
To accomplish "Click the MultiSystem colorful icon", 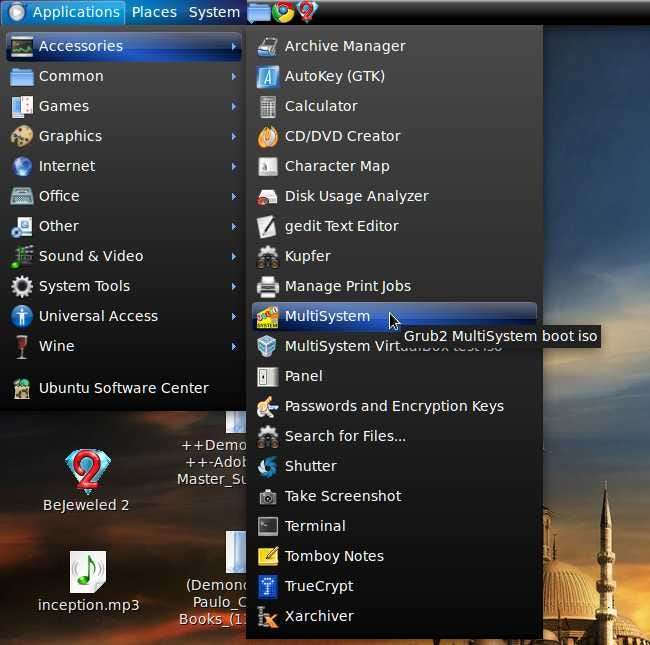I will pyautogui.click(x=267, y=316).
